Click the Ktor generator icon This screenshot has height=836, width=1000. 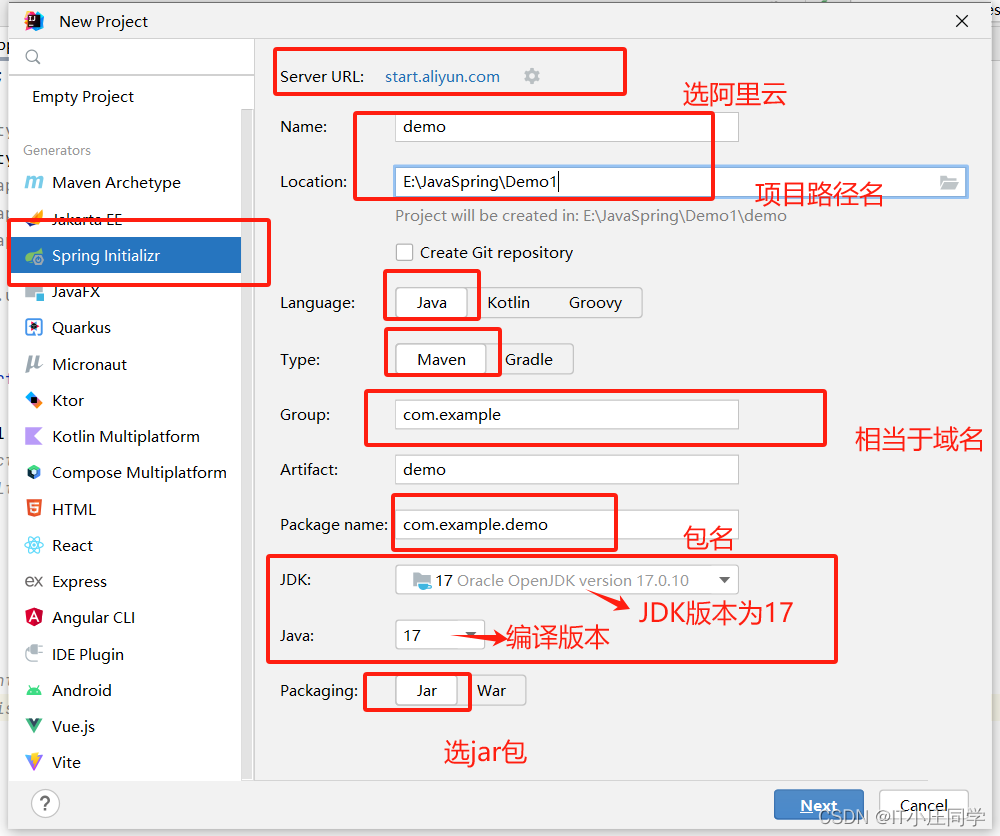tap(34, 400)
